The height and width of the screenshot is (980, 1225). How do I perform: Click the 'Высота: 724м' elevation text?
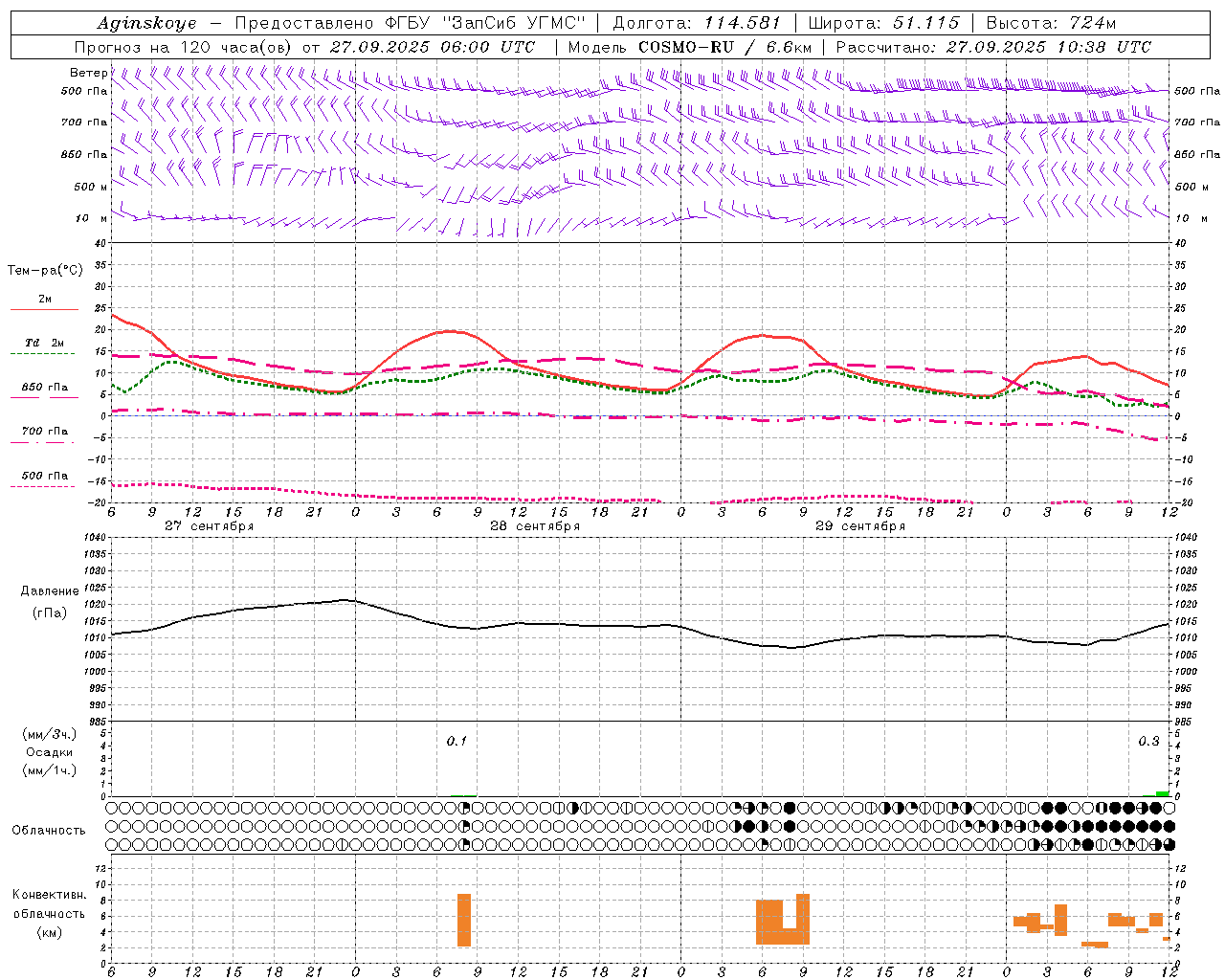pos(1051,23)
